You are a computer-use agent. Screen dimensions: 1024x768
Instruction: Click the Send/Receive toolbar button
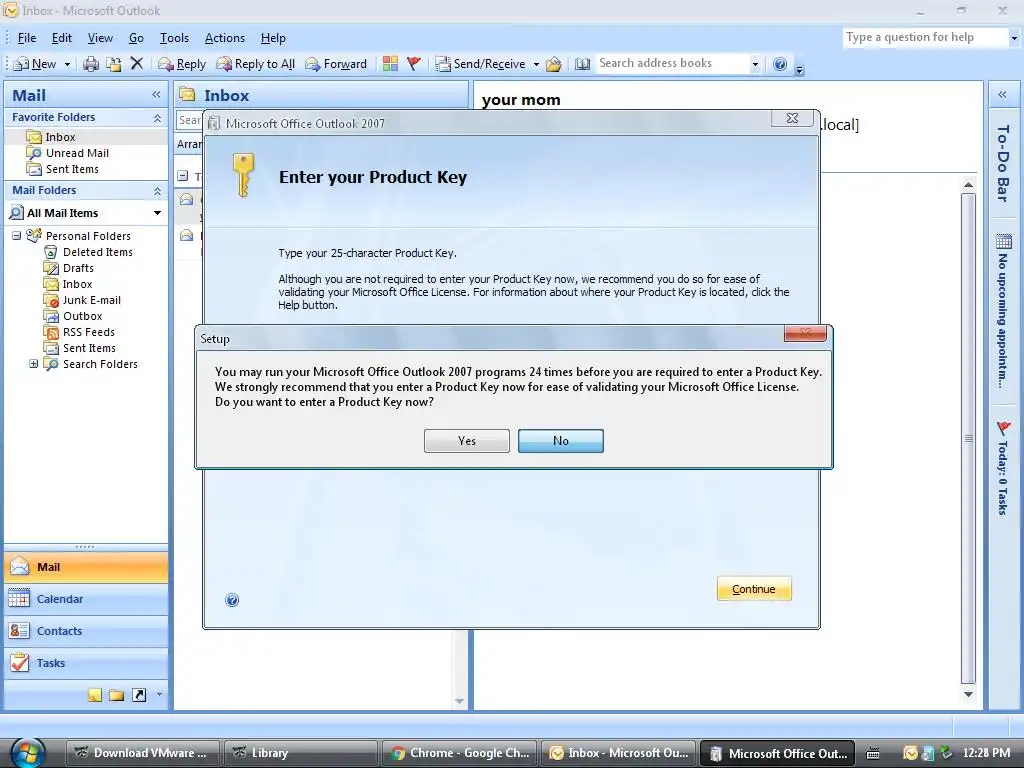tap(481, 64)
